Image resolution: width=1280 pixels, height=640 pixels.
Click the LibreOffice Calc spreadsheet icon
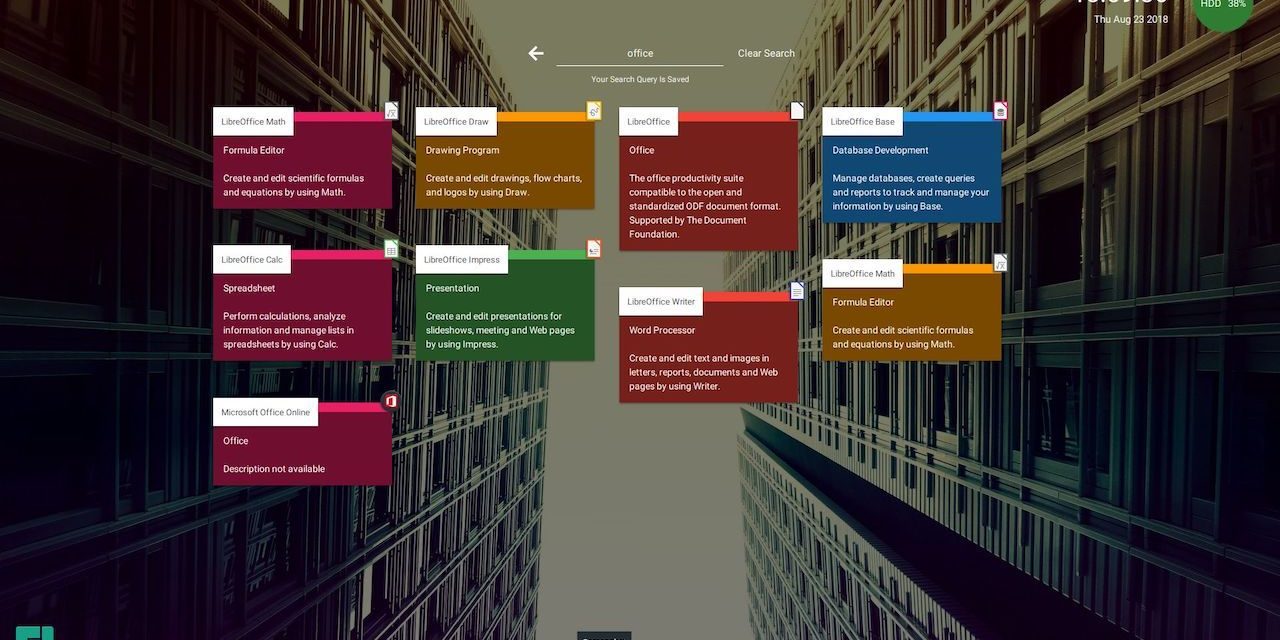[x=391, y=249]
